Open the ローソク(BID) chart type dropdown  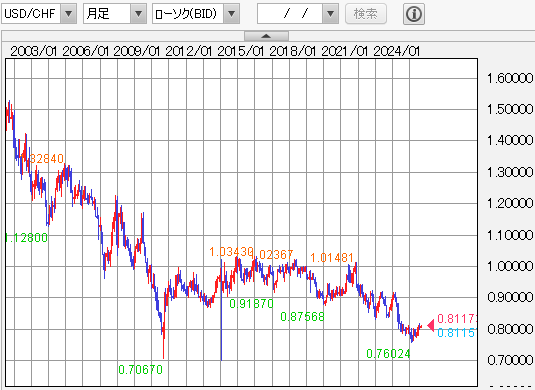196,14
